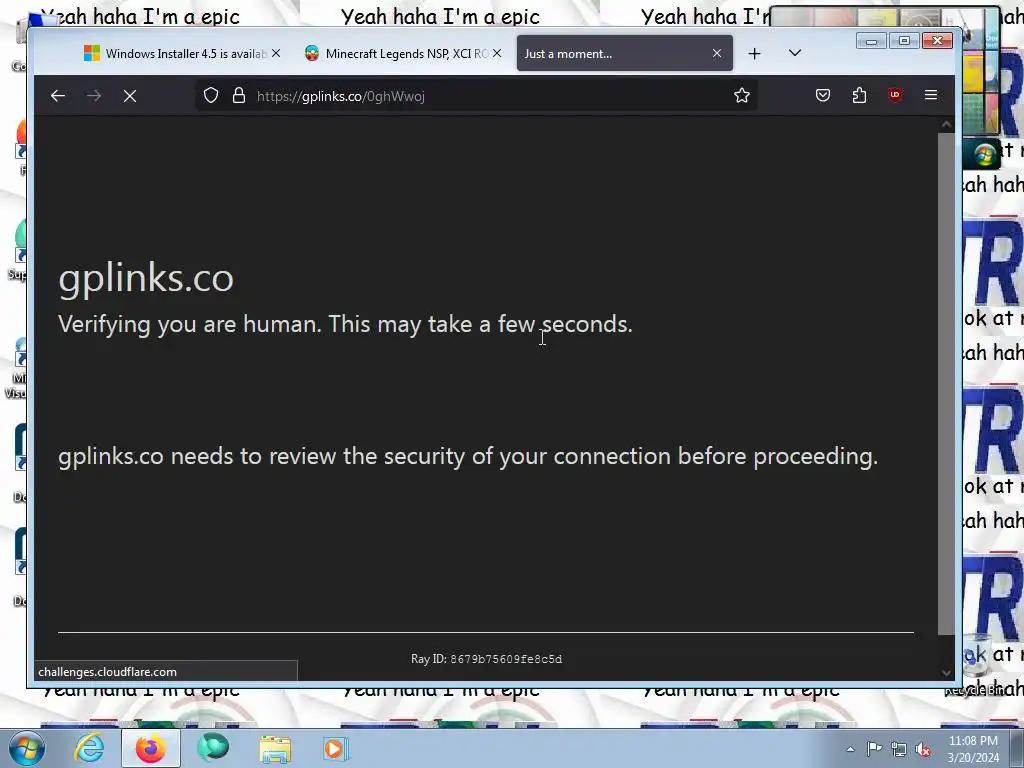Viewport: 1024px width, 768px height.
Task: Close the Windows Installer 4.5 tab
Action: 276,54
